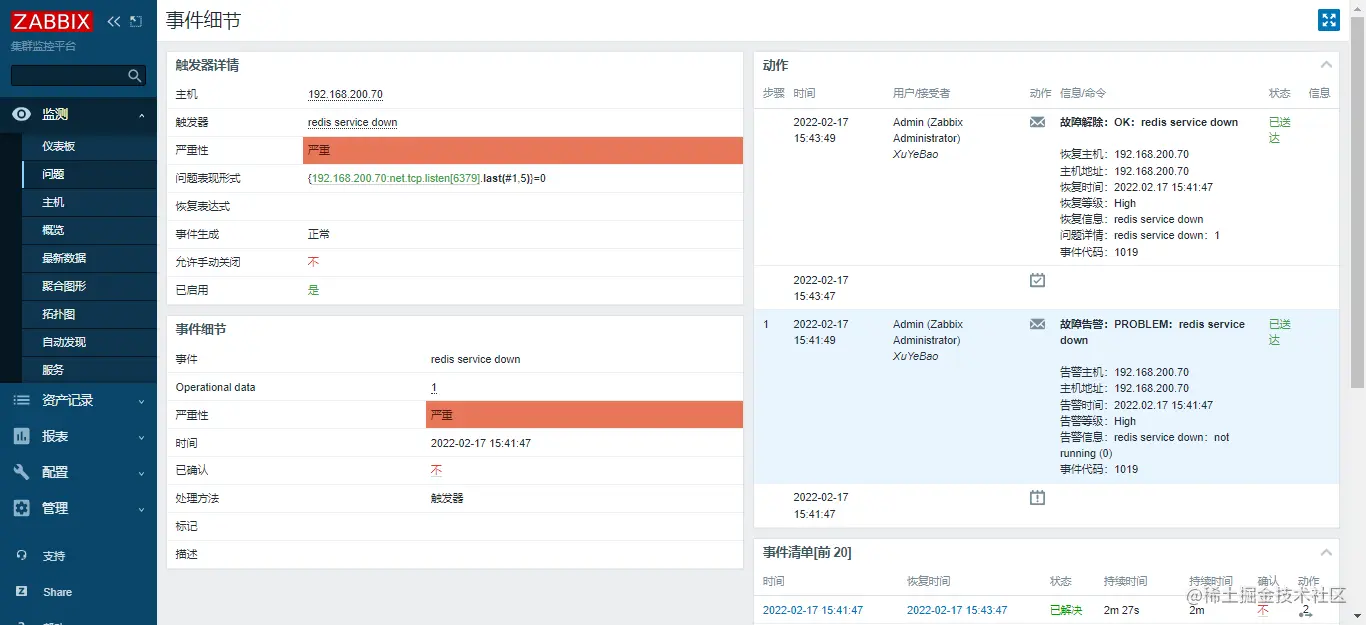Click the eye icon of 监测 menu
The height and width of the screenshot is (625, 1366).
click(22, 115)
